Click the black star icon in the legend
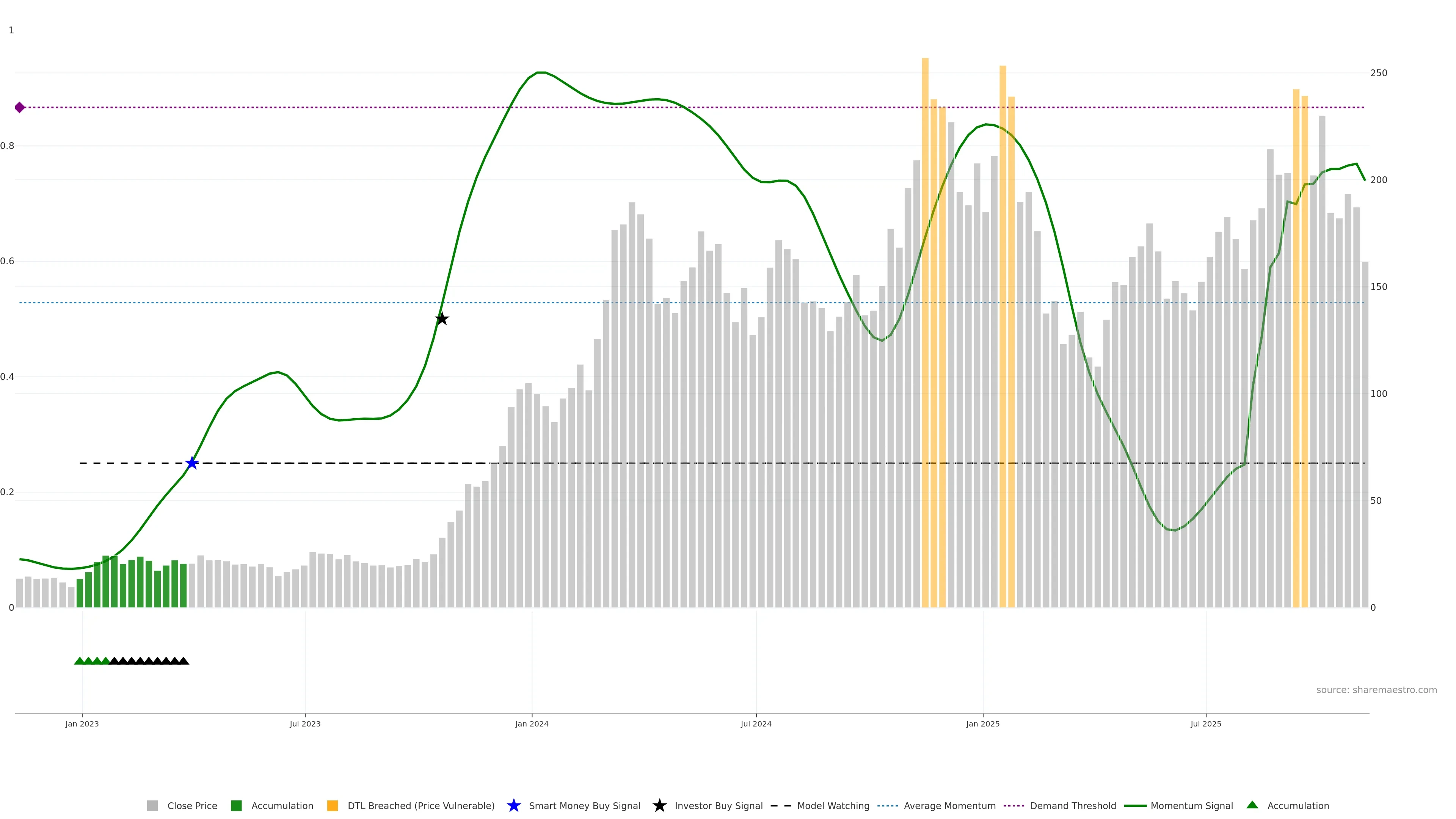1456x819 pixels. (x=659, y=806)
